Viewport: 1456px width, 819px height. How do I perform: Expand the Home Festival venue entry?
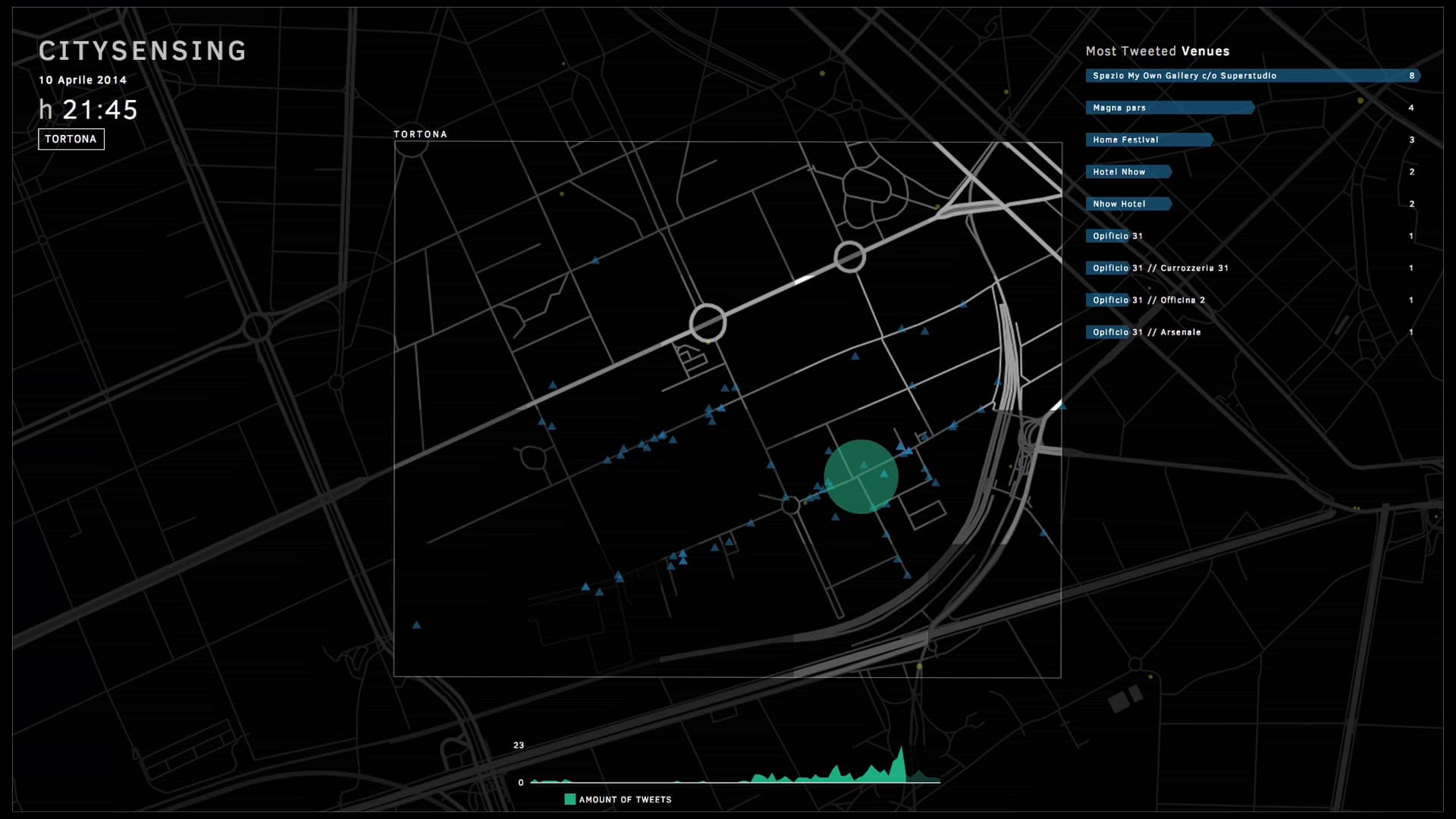pyautogui.click(x=1150, y=140)
